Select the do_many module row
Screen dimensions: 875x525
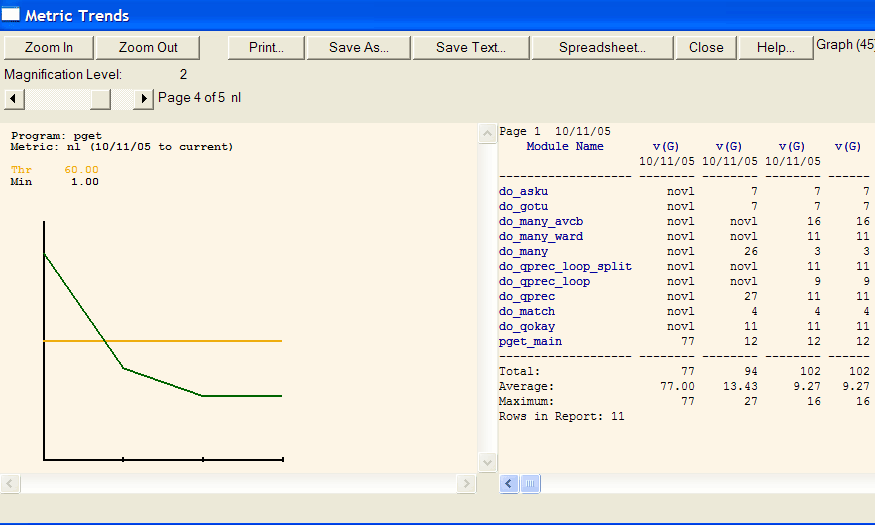[684, 252]
